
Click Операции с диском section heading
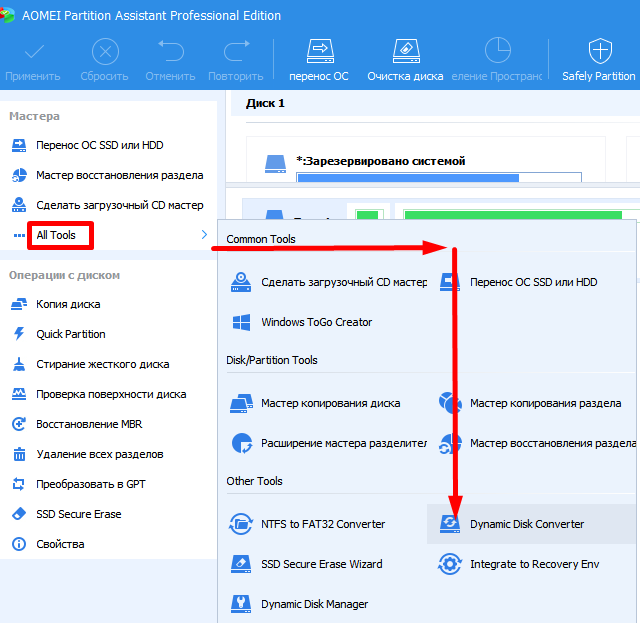64,275
